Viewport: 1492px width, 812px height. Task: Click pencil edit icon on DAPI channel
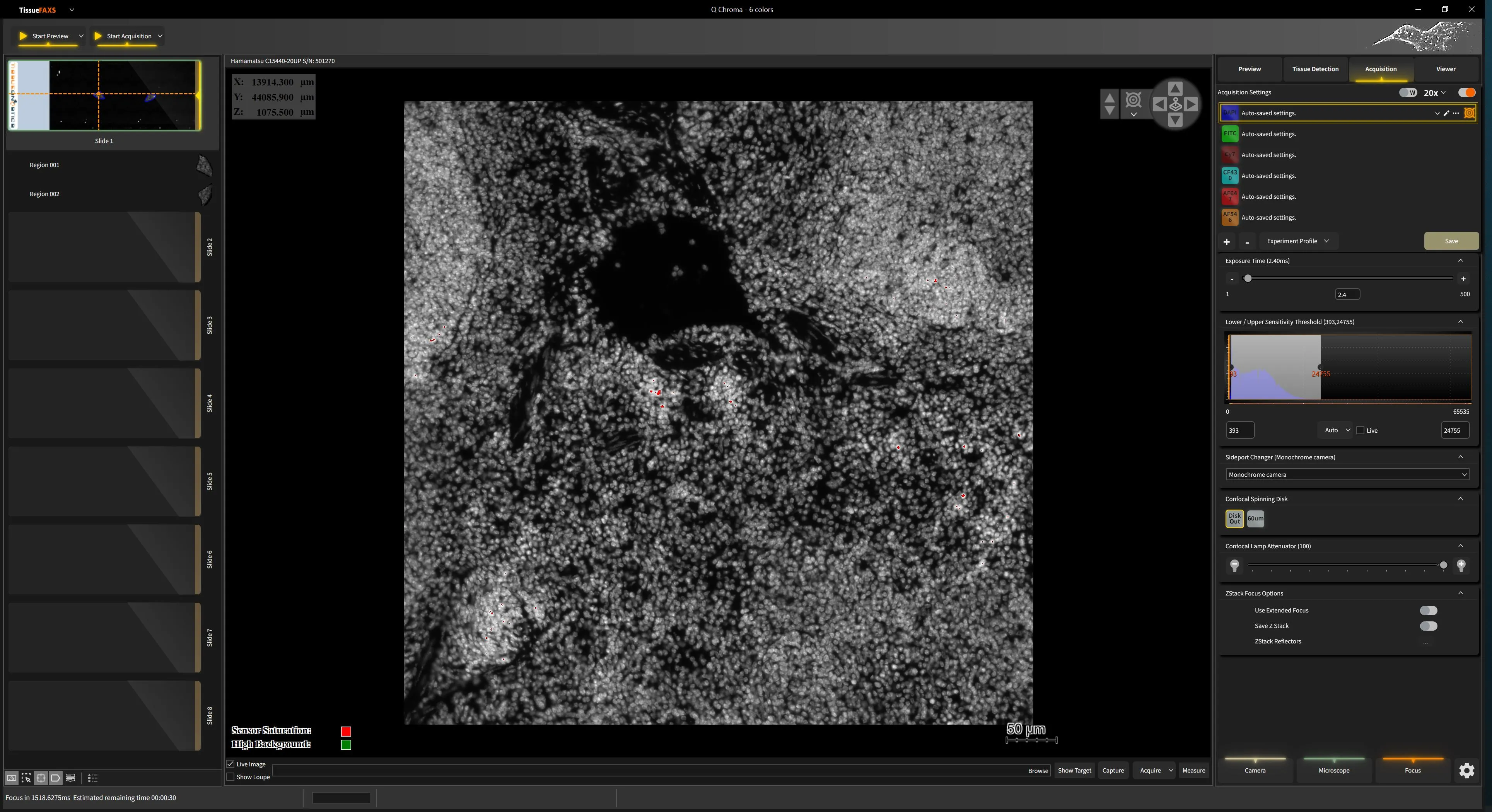point(1446,113)
